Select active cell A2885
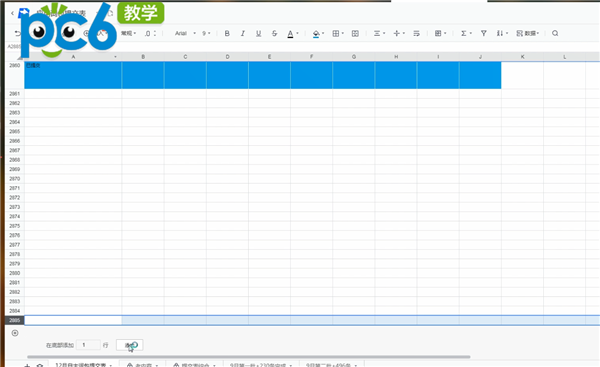 [x=73, y=320]
